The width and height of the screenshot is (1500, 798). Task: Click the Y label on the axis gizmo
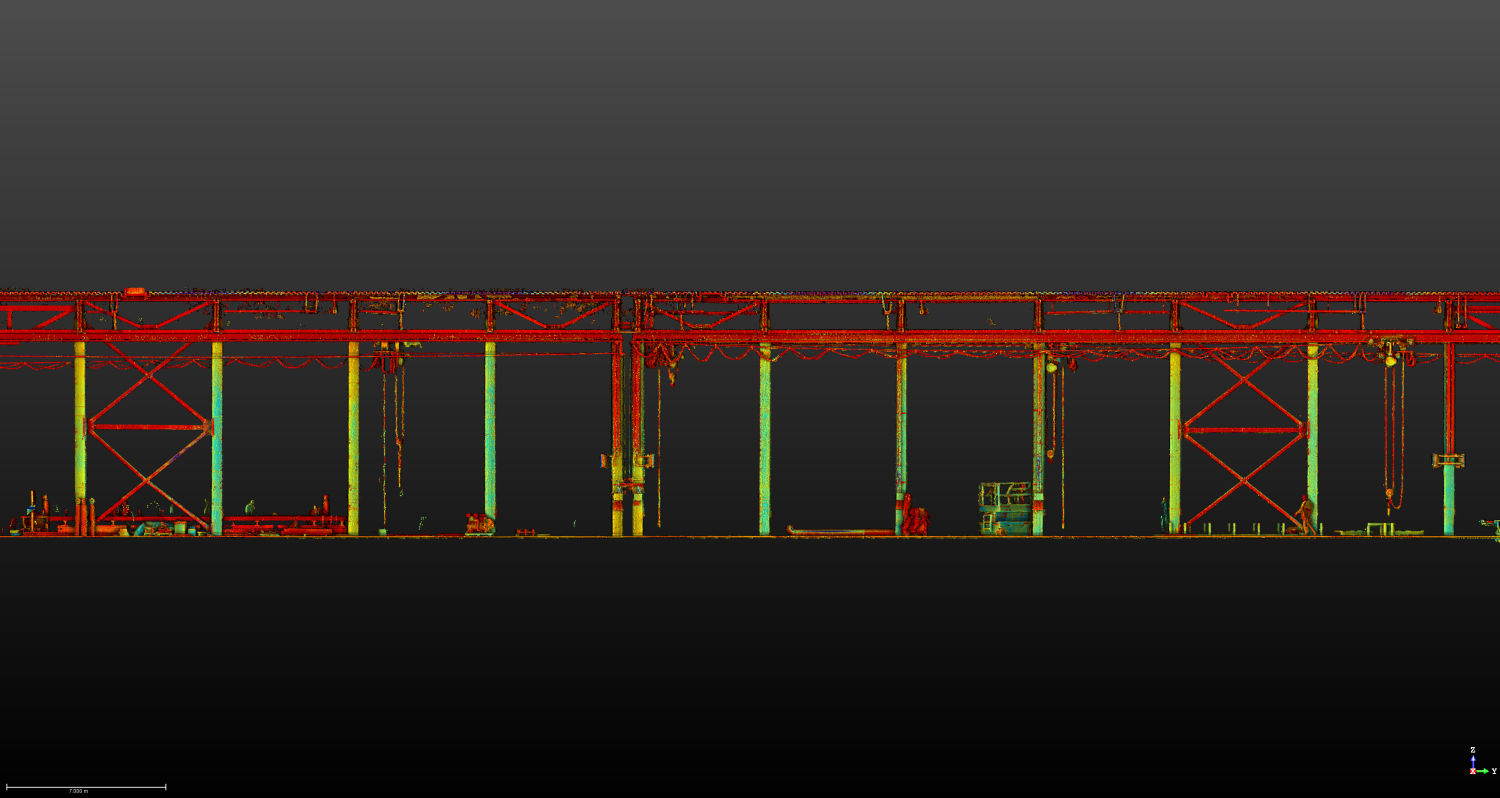click(1494, 771)
